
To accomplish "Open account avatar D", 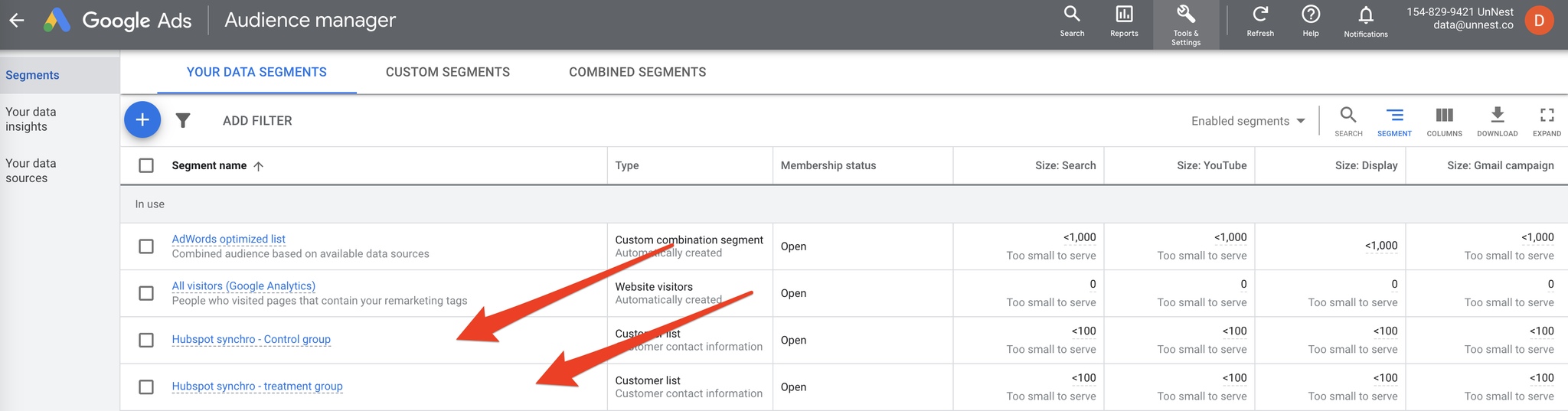I will coord(1539,21).
